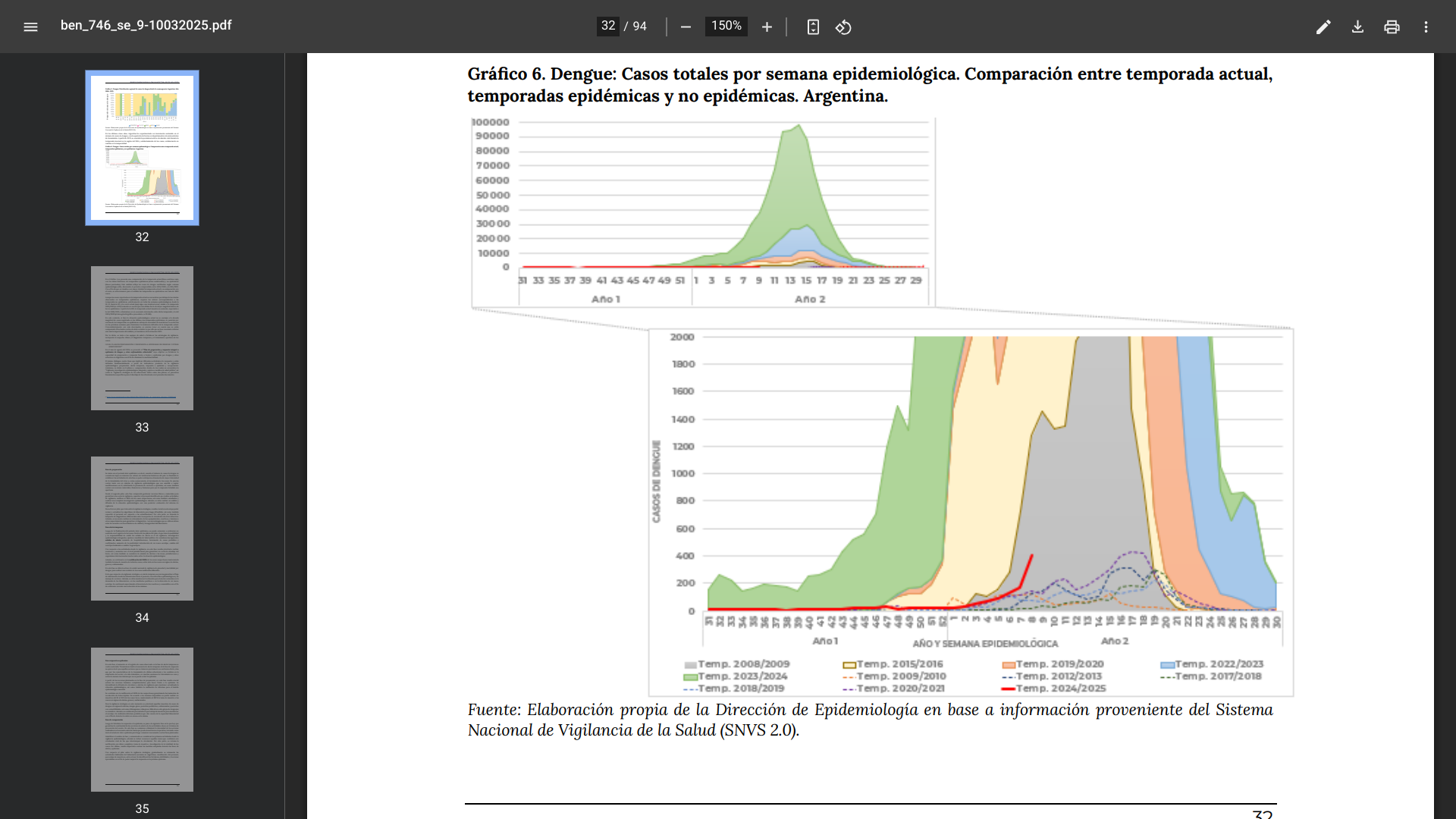
Task: Click the zoom out minus icon
Action: coord(686,27)
